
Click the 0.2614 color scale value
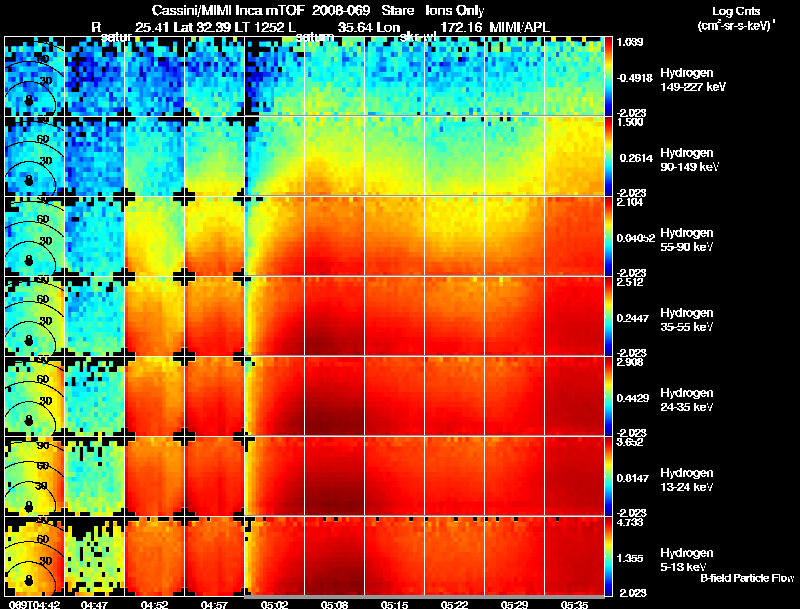(636, 158)
